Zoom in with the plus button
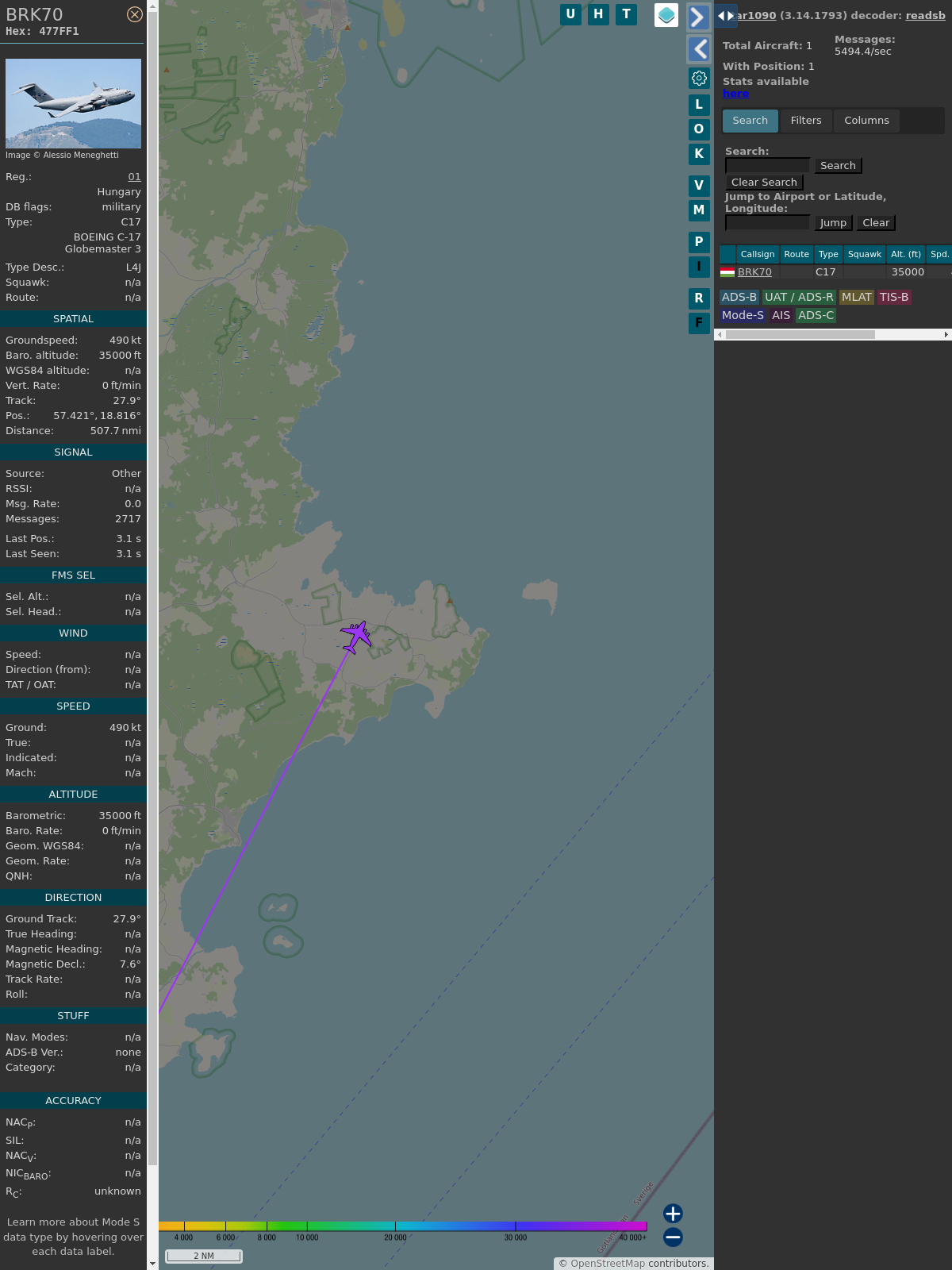 tap(673, 1213)
